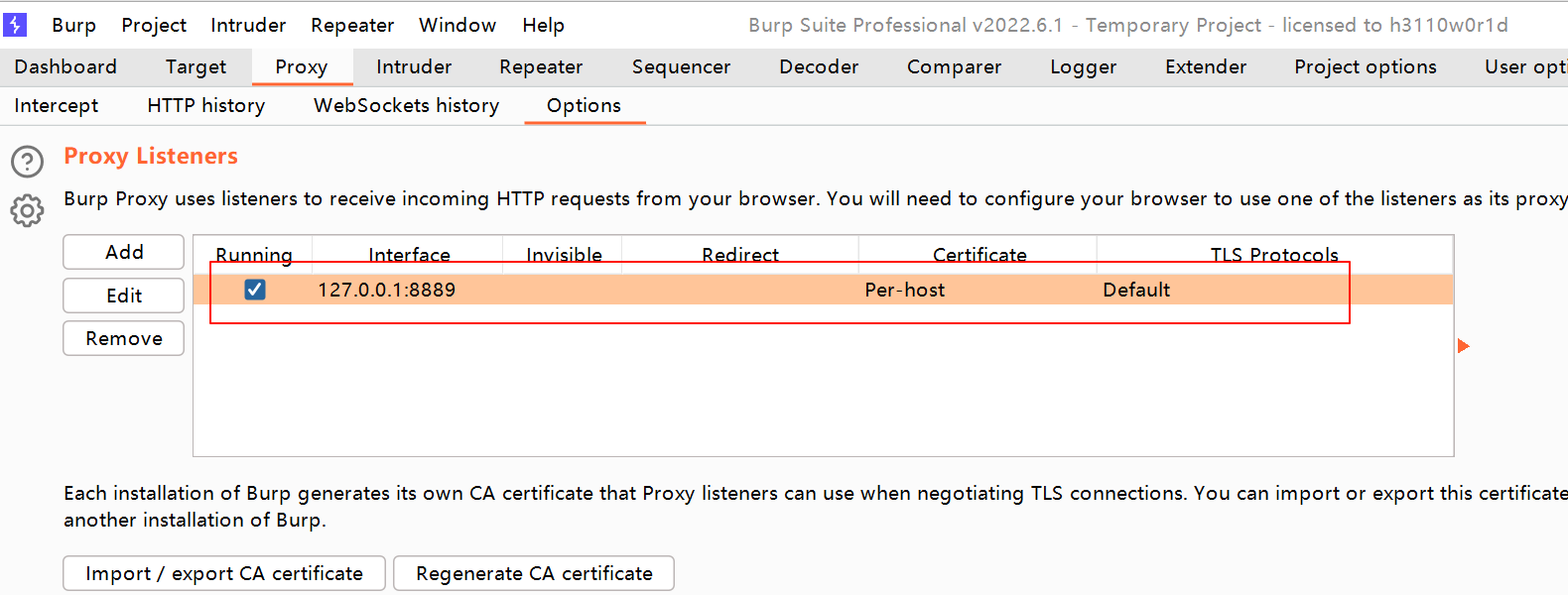Click Import / export CA certificate button

tap(224, 573)
